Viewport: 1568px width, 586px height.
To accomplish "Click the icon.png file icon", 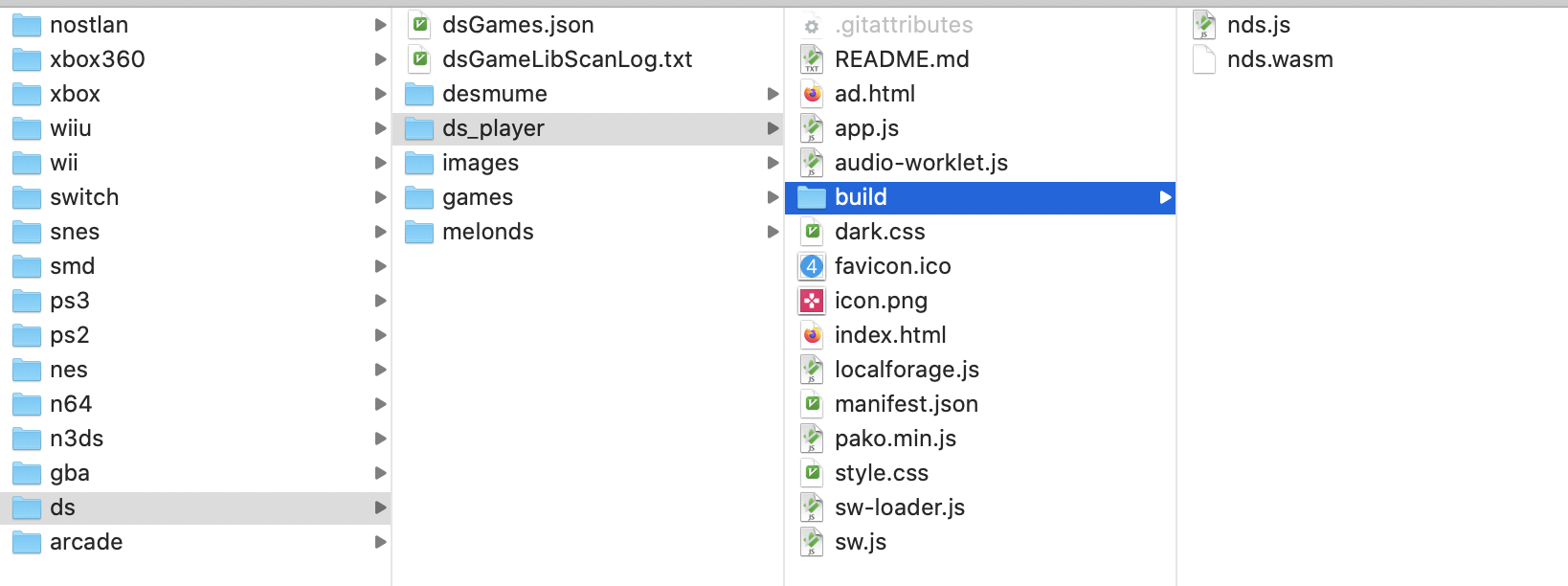I will (x=812, y=301).
